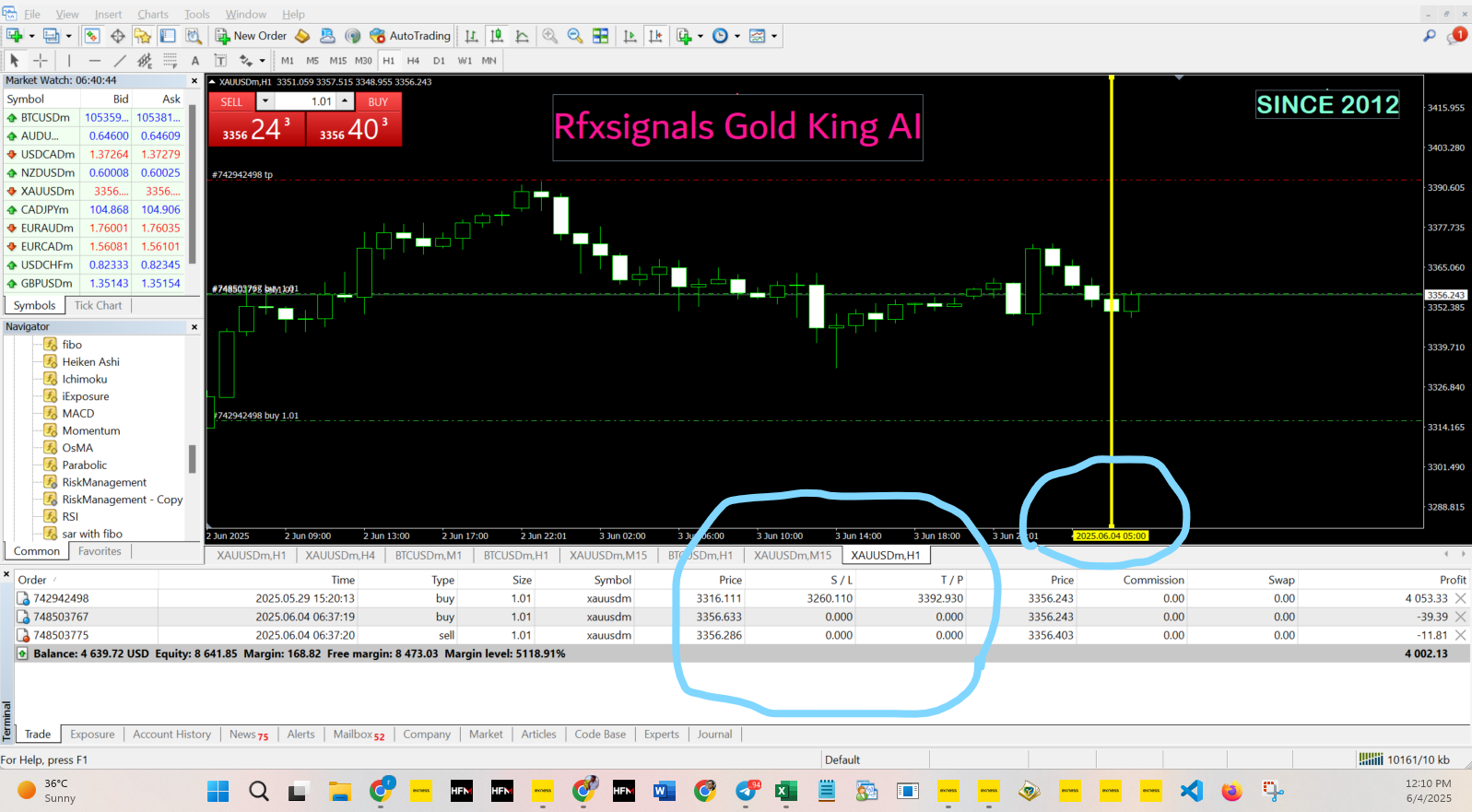Switch chart to candlesticks icon
Screen dimensions: 1472x812
pyautogui.click(x=497, y=36)
